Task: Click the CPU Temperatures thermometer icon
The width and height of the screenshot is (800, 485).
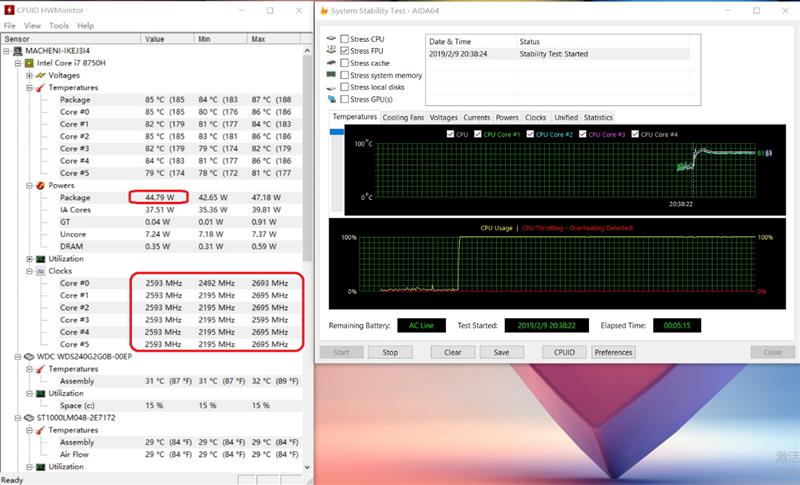Action: point(40,87)
